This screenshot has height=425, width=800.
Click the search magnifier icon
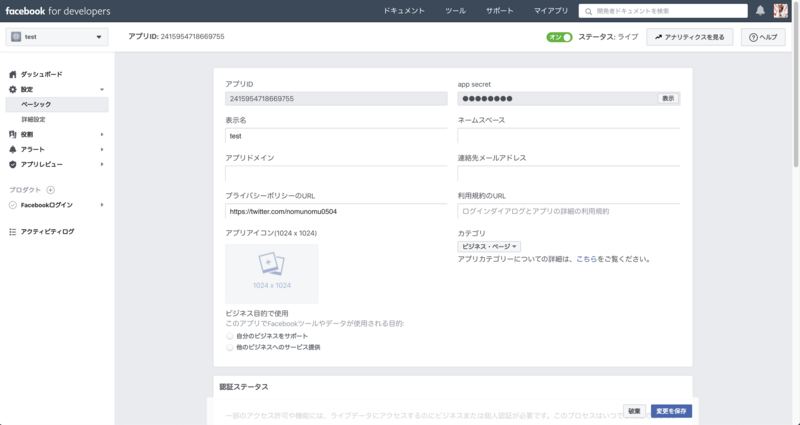click(589, 11)
